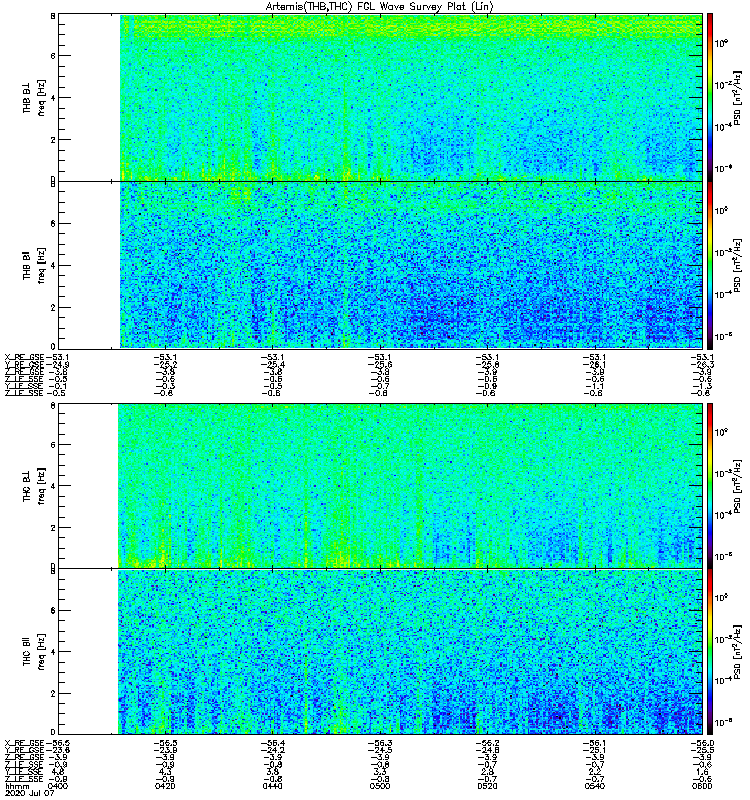Click the color bar beside the THC B-perpendicular panel
The width and height of the screenshot is (750, 800).
click(x=710, y=486)
